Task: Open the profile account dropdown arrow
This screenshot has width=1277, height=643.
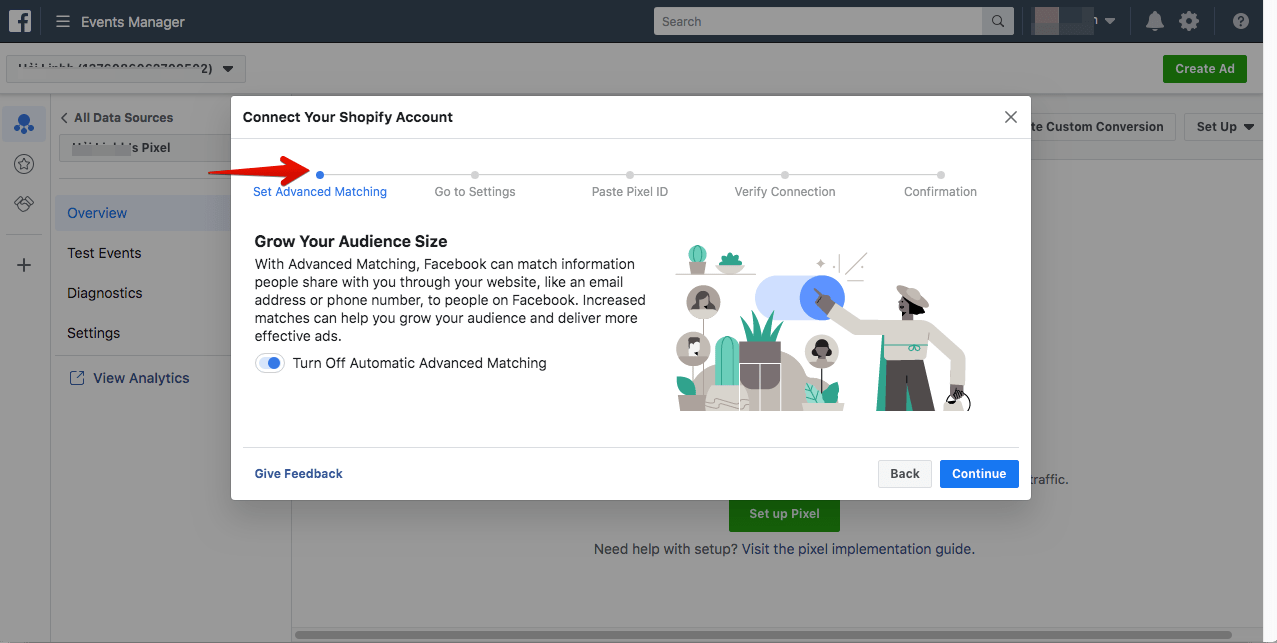Action: tap(1110, 21)
